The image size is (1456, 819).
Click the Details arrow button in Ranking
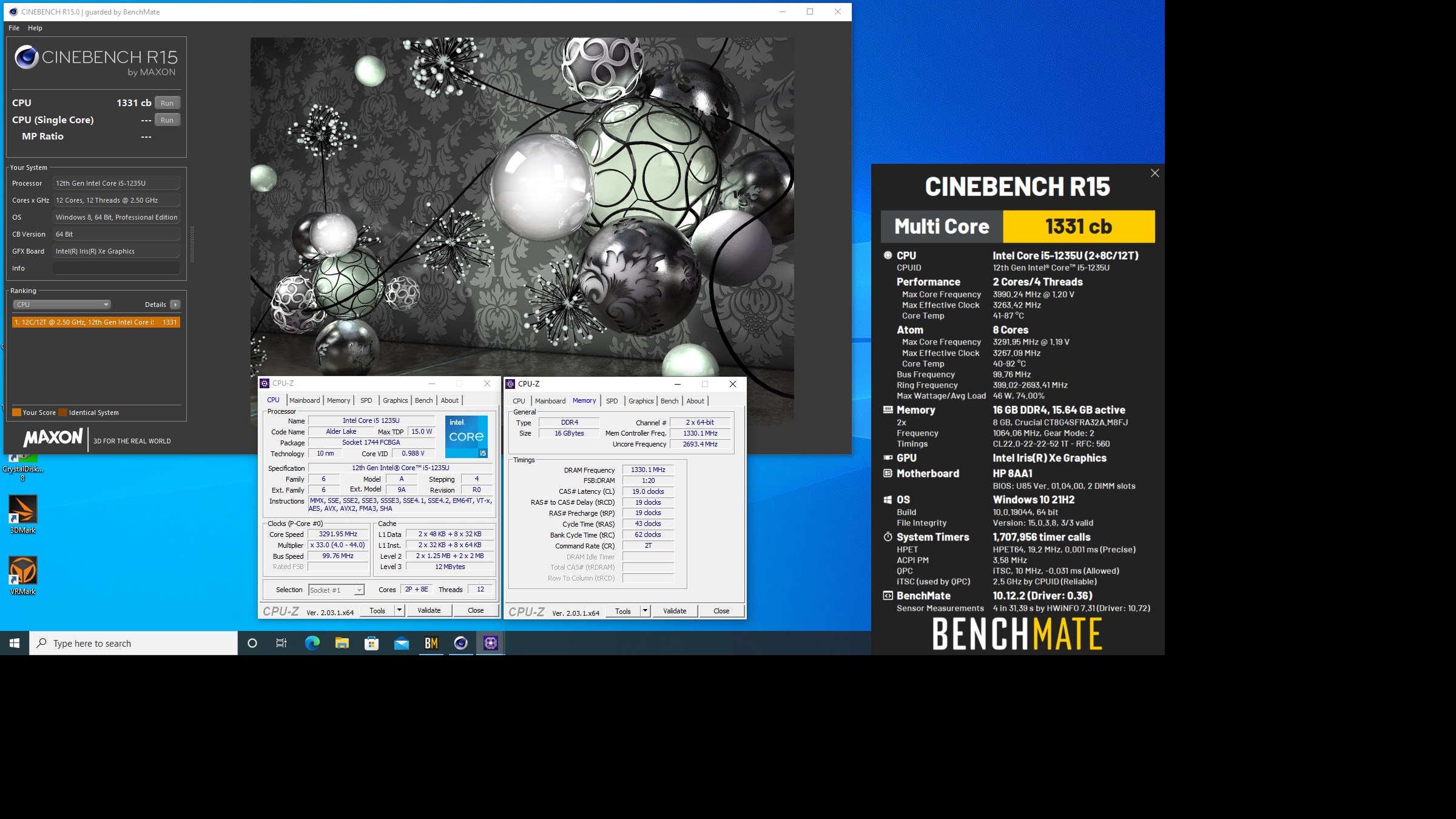(x=175, y=305)
